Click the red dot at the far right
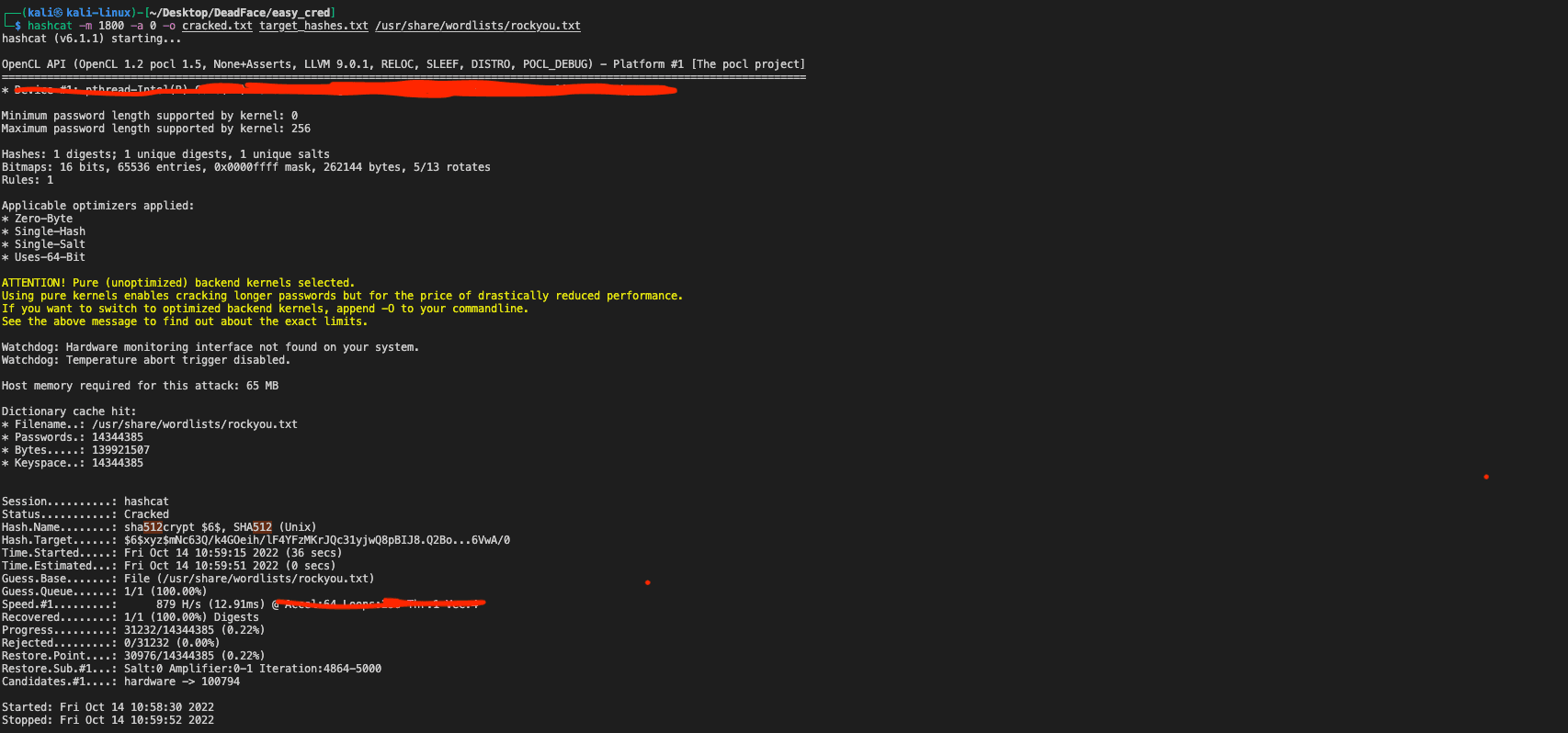 tap(1485, 477)
